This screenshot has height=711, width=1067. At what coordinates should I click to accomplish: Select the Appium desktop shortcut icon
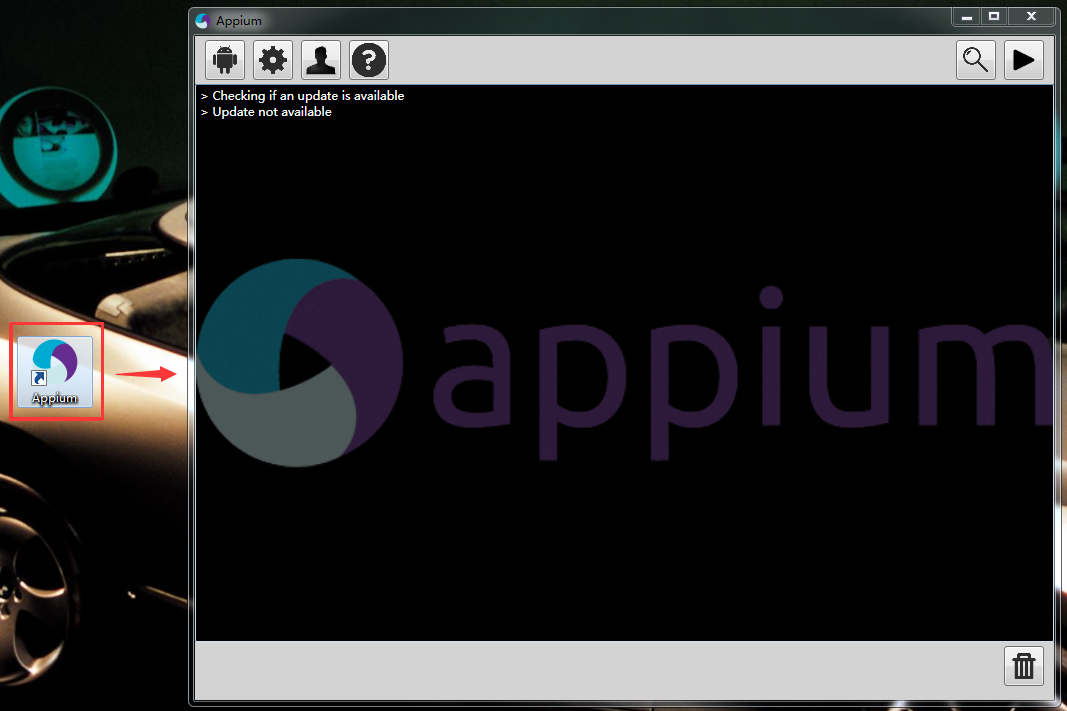point(55,371)
